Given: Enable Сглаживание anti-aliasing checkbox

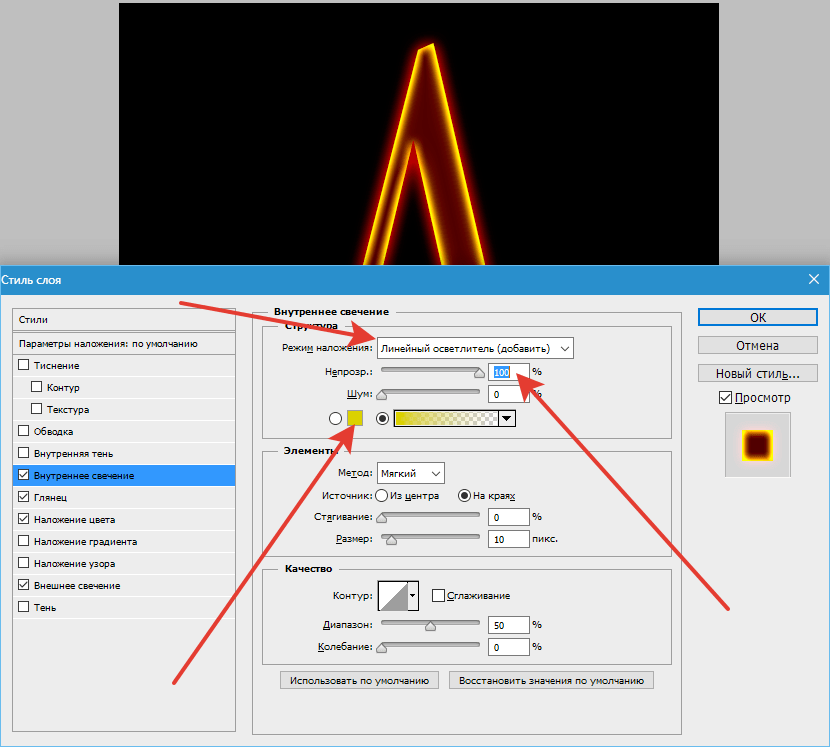Looking at the screenshot, I should pos(438,596).
